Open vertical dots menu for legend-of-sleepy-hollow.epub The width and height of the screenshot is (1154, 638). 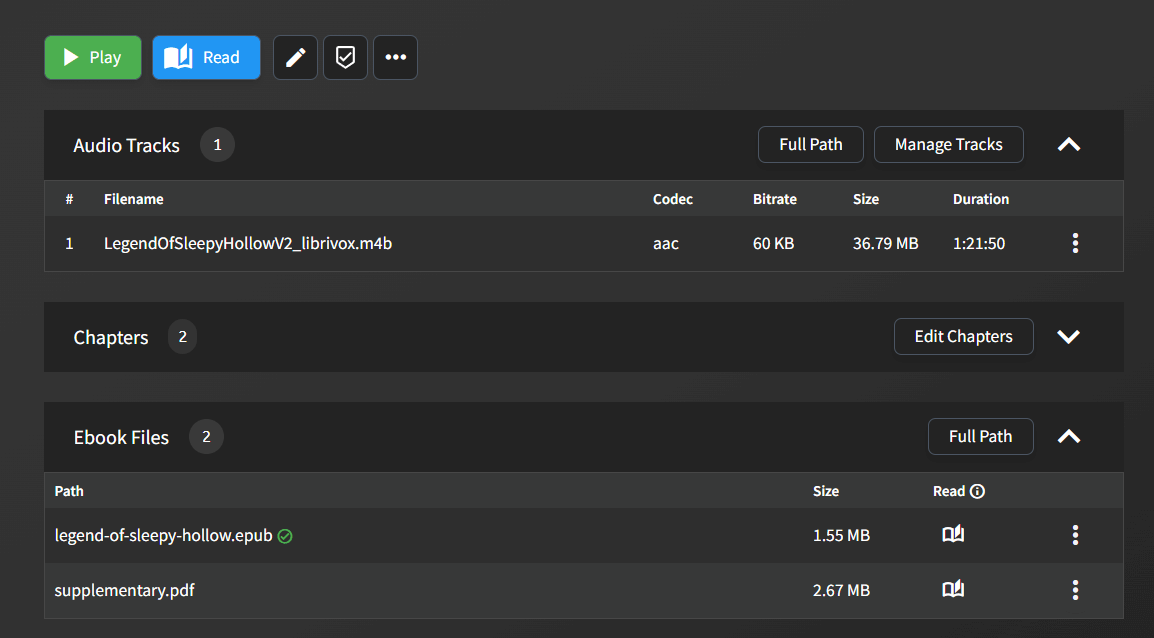tap(1075, 535)
